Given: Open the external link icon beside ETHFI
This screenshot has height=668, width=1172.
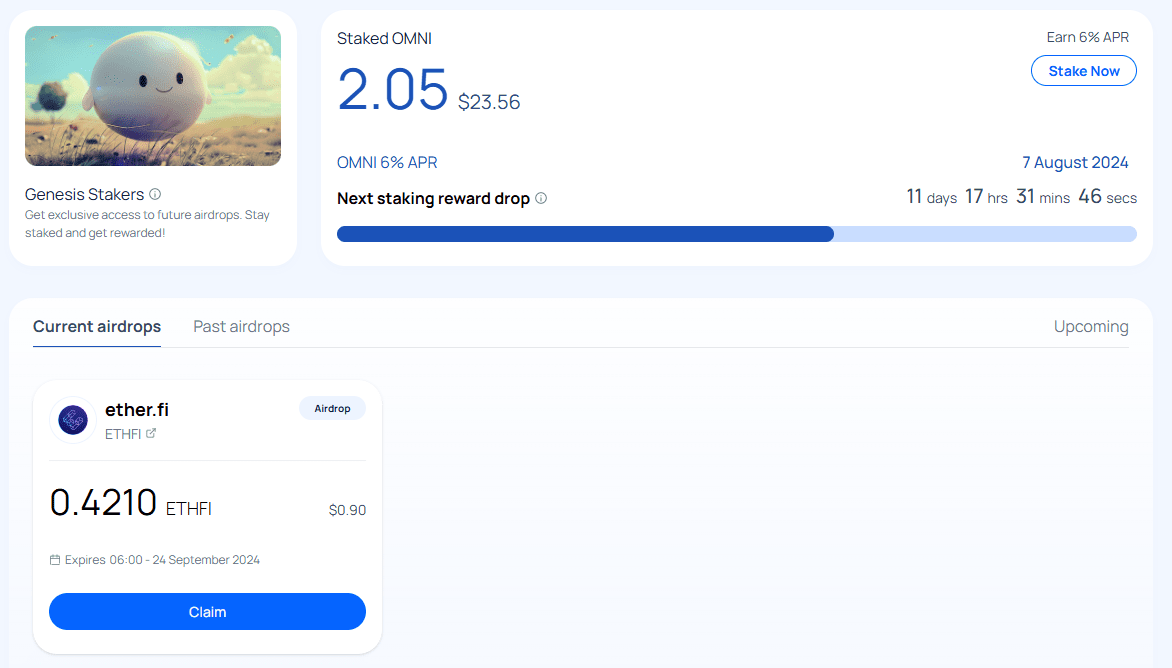Looking at the screenshot, I should click(151, 434).
